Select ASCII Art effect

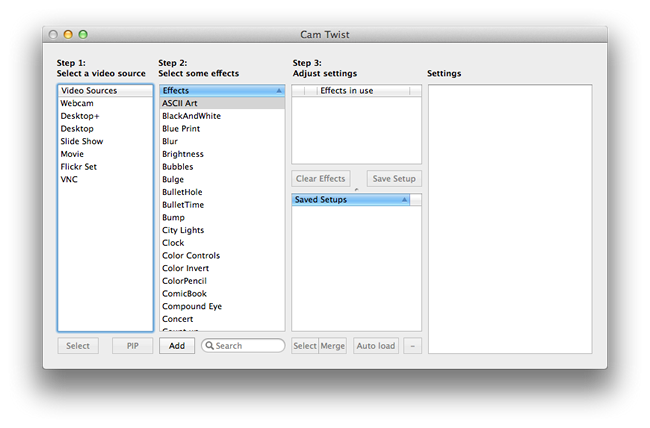222,103
